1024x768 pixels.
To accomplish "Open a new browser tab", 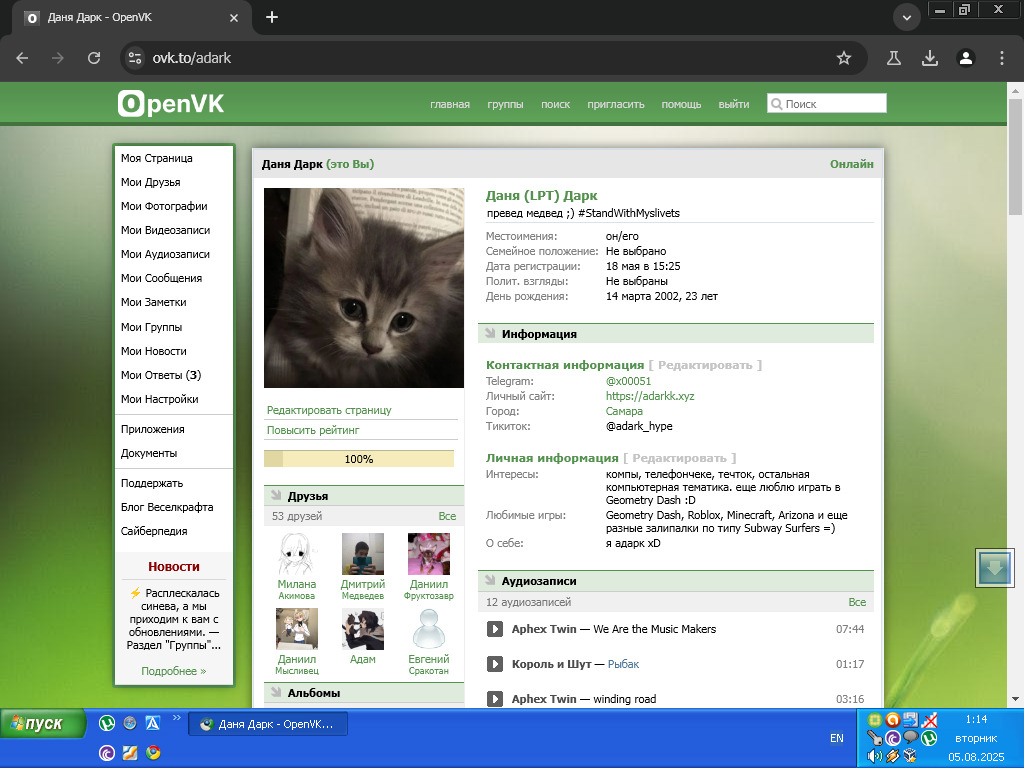I will tap(272, 17).
